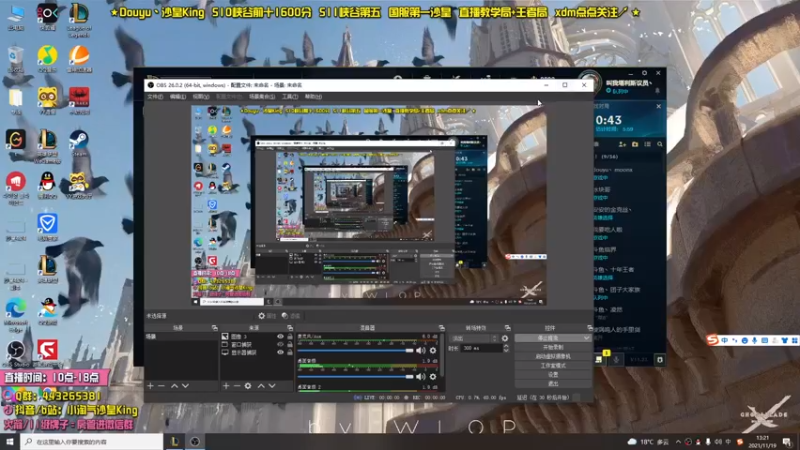Add a new source with the plus icon

(226, 386)
